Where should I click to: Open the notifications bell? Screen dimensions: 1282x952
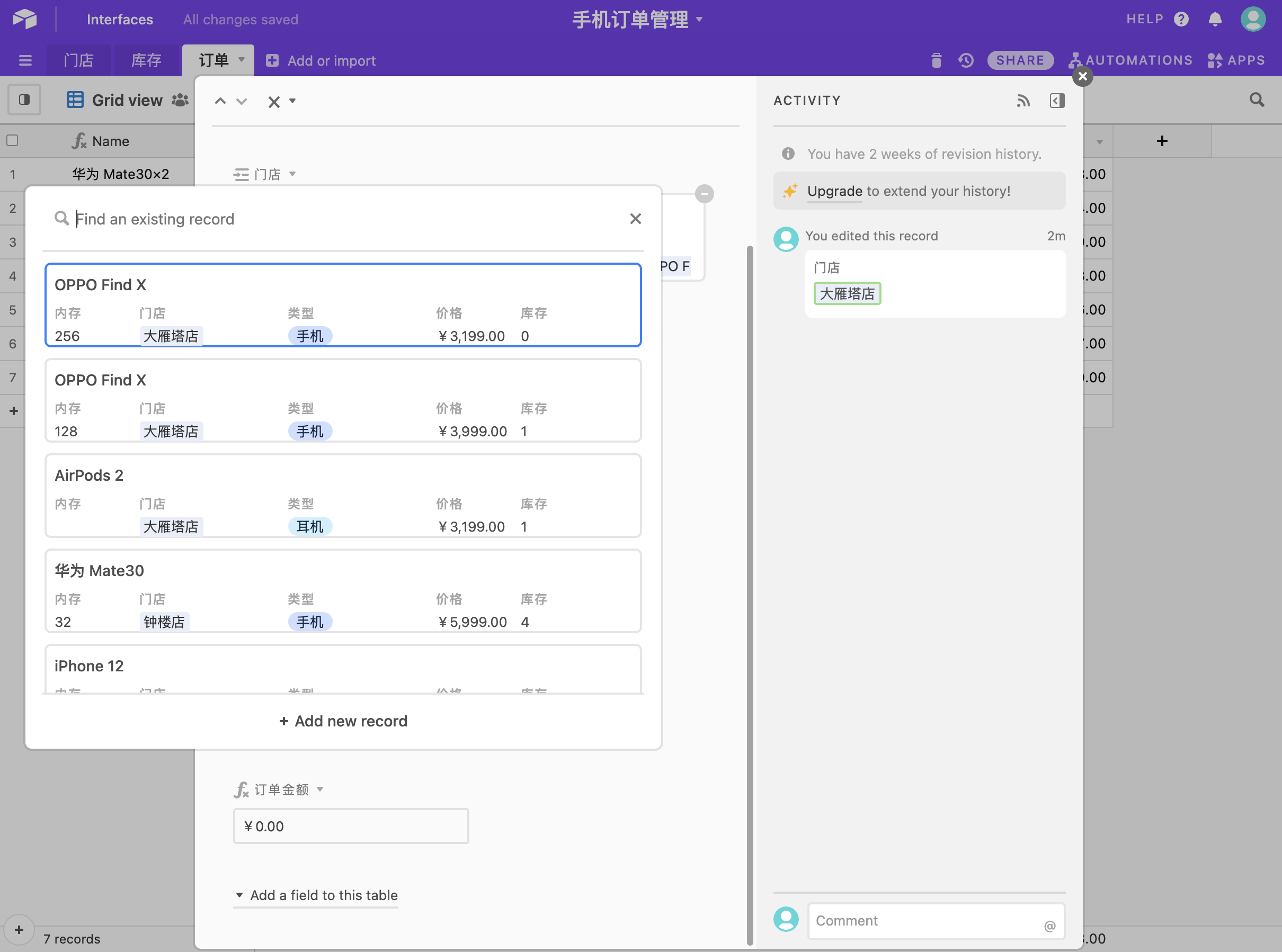point(1215,19)
